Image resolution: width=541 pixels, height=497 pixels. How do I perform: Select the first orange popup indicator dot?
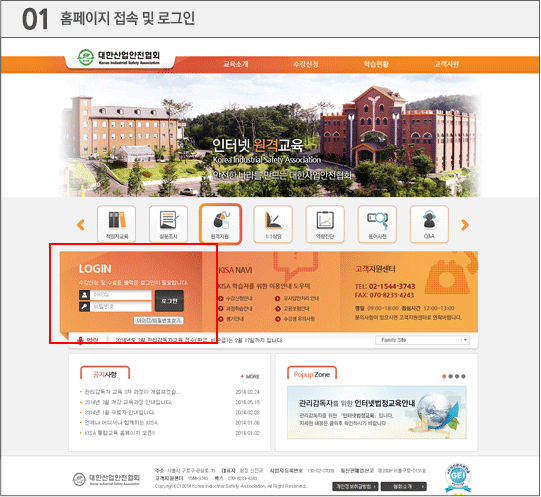click(444, 376)
